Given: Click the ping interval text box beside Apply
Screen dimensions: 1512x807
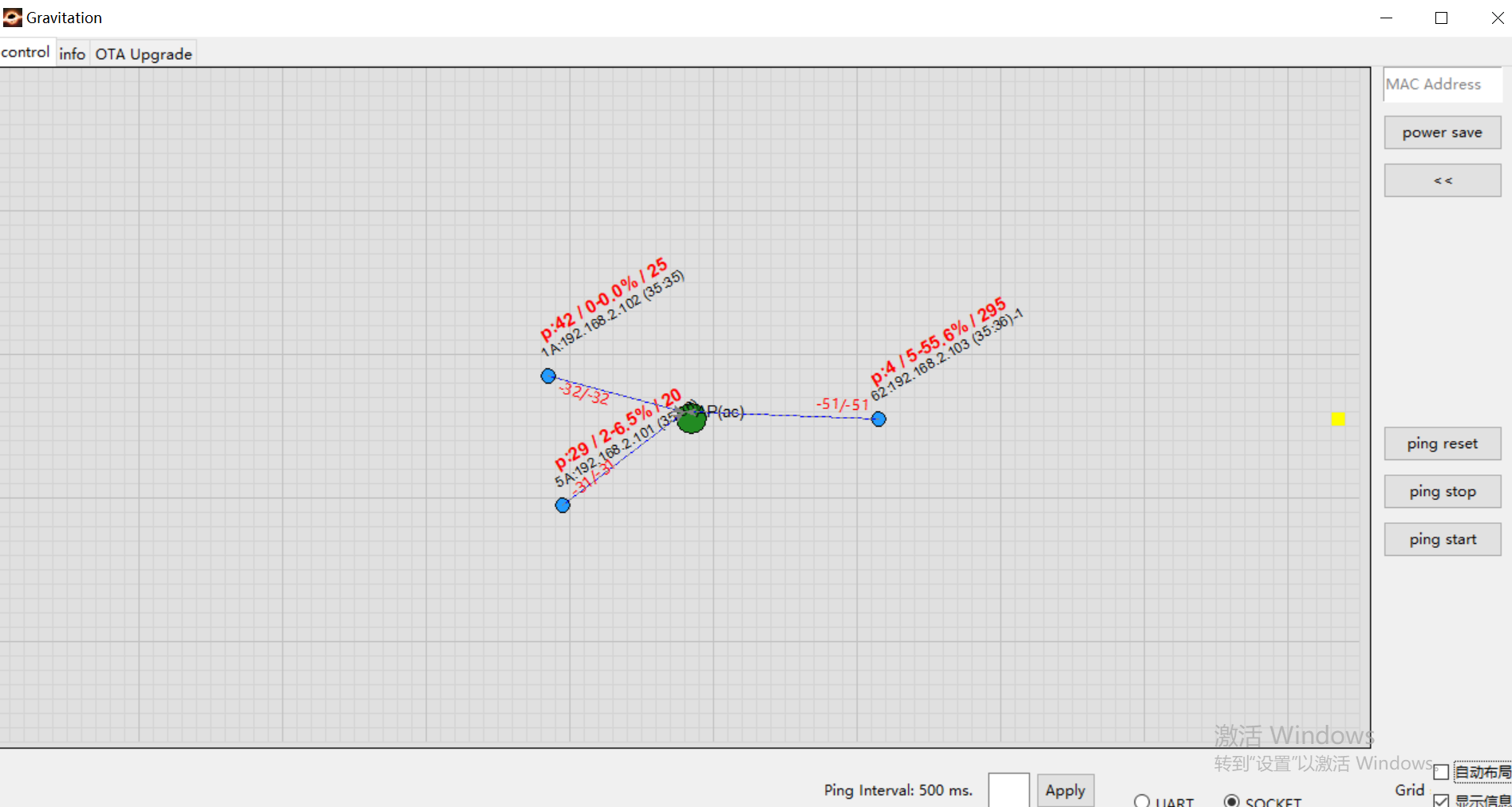Looking at the screenshot, I should [1009, 790].
